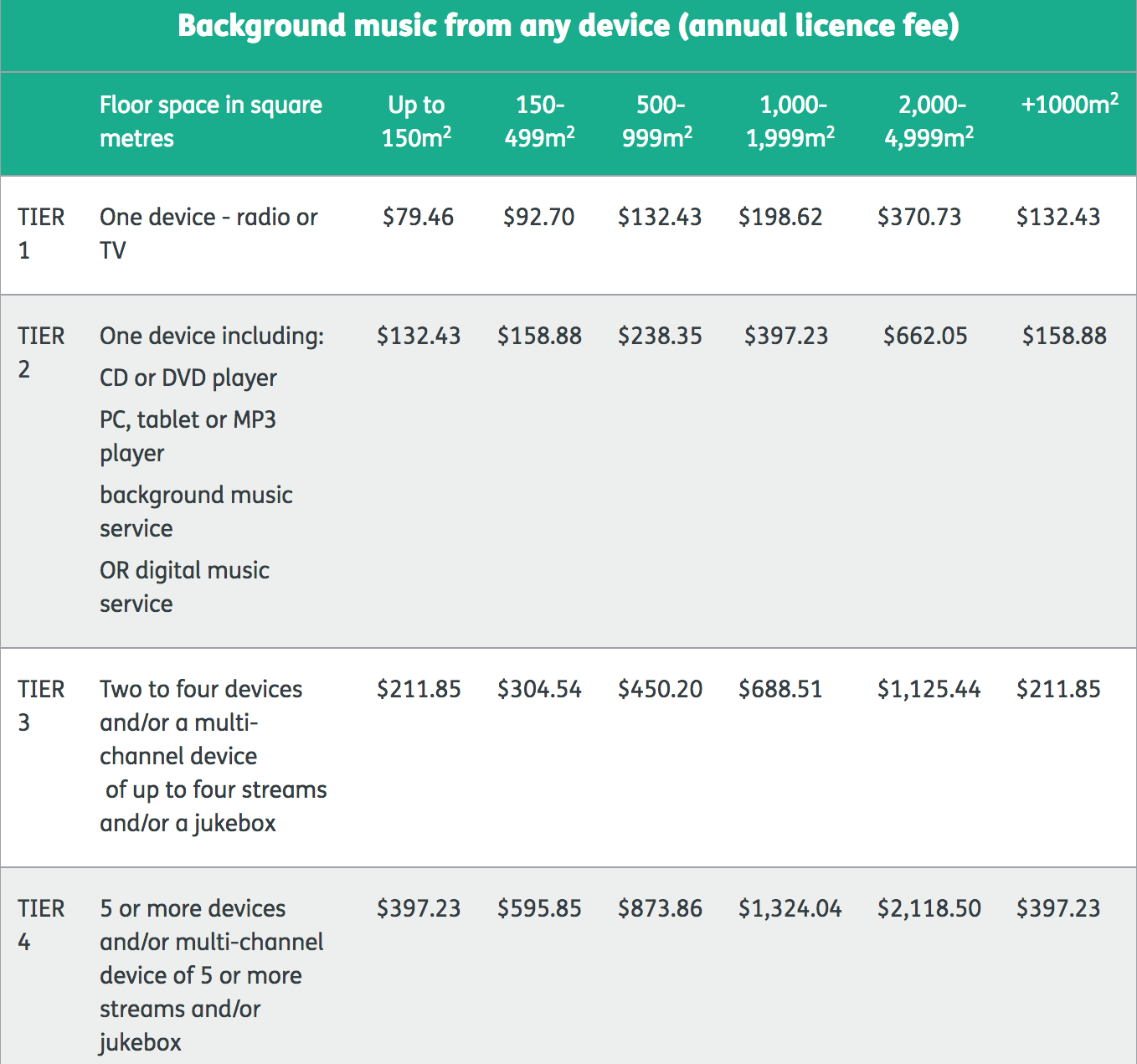Select the '150-499m²' column header
The width and height of the screenshot is (1137, 1064).
point(539,121)
